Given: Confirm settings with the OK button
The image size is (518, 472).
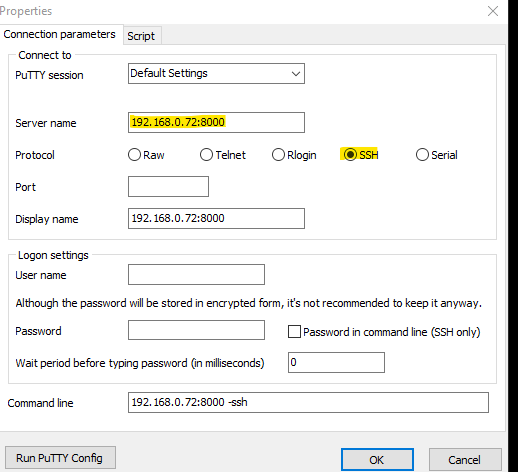Looking at the screenshot, I should (377, 460).
